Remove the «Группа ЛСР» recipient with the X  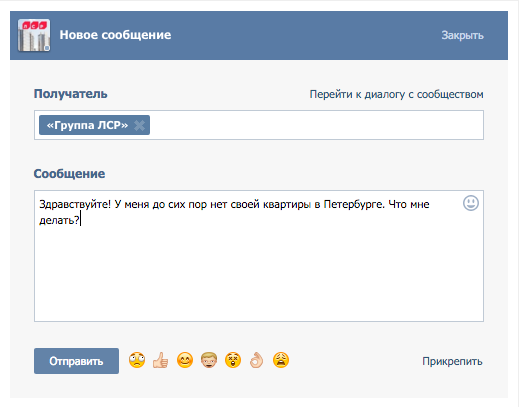tap(139, 125)
